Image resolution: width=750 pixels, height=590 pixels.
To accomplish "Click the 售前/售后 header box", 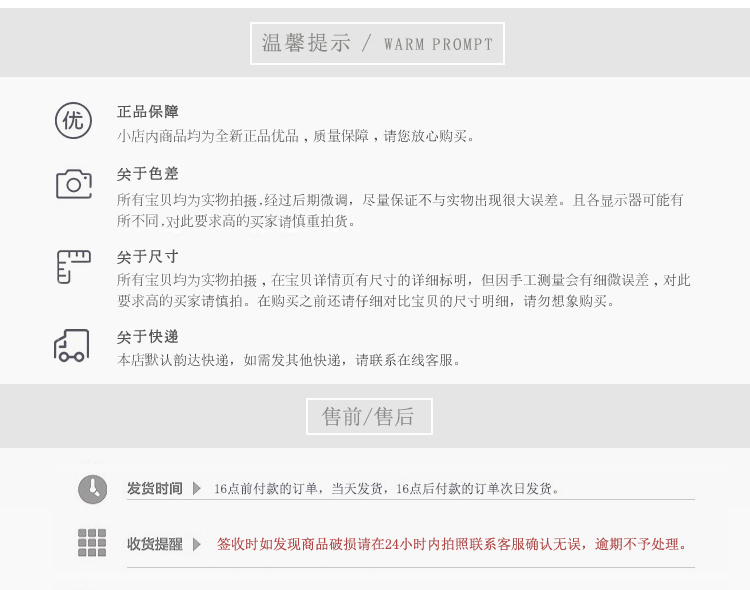I will pyautogui.click(x=369, y=416).
